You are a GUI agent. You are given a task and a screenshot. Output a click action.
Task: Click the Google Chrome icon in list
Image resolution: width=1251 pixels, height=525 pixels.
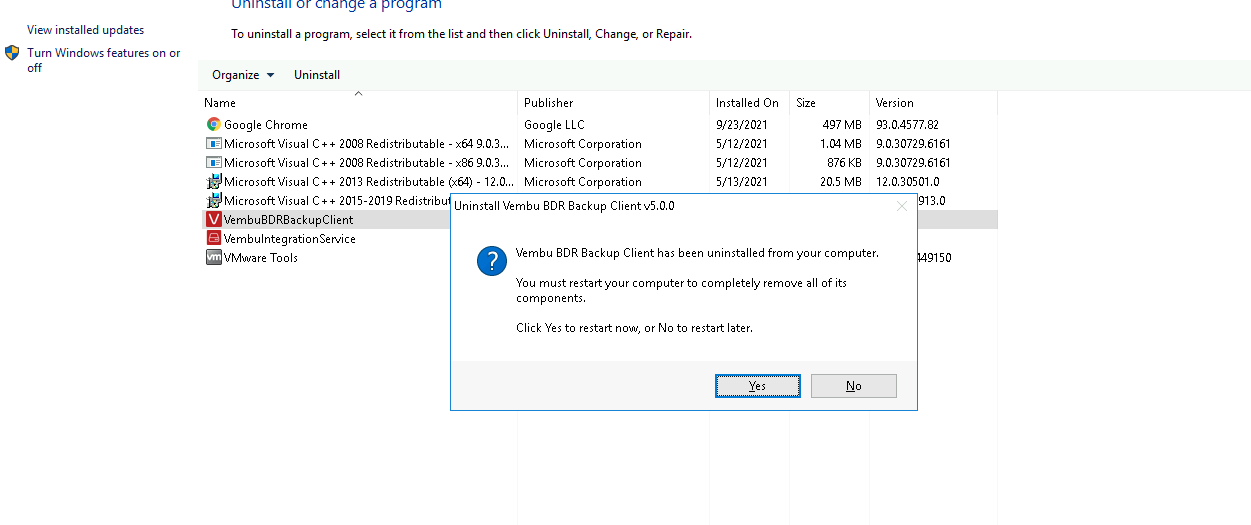pos(213,125)
